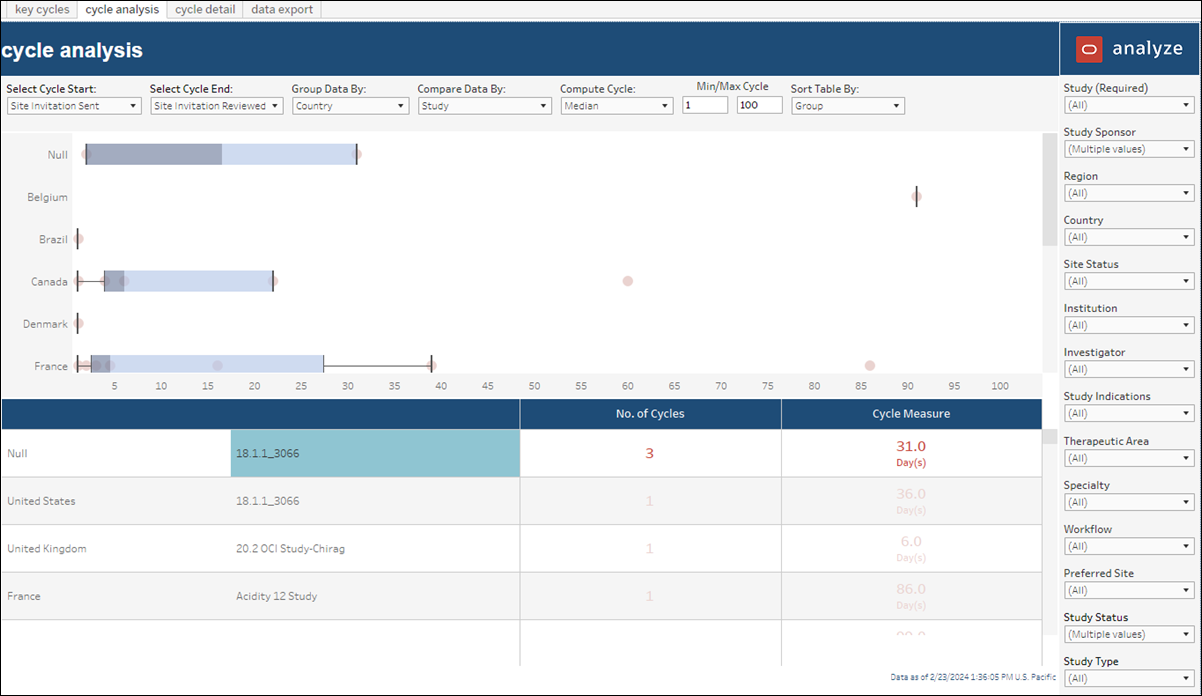This screenshot has height=696, width=1202.
Task: Open the cycle analysis tab
Action: (122, 9)
